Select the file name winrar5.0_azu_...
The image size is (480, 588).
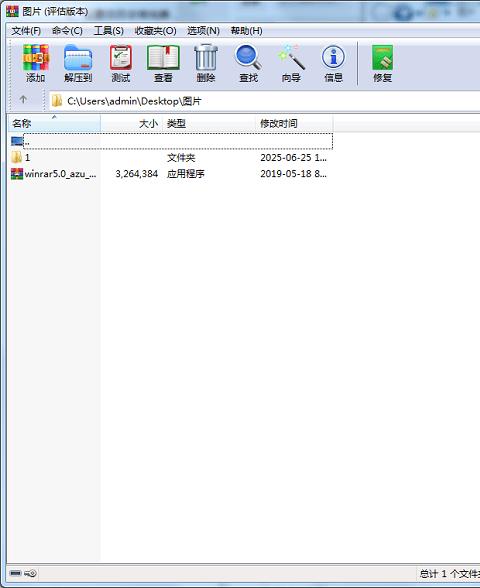coord(60,174)
